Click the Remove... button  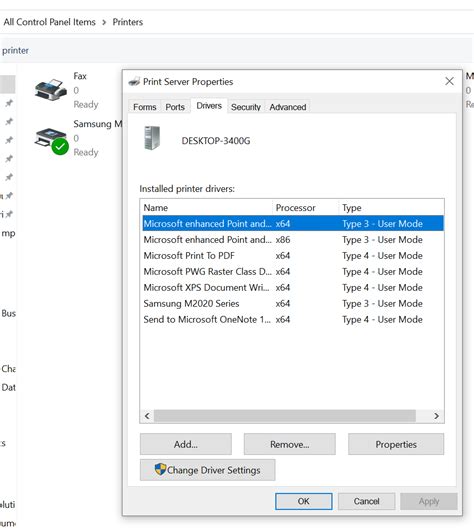pyautogui.click(x=290, y=444)
